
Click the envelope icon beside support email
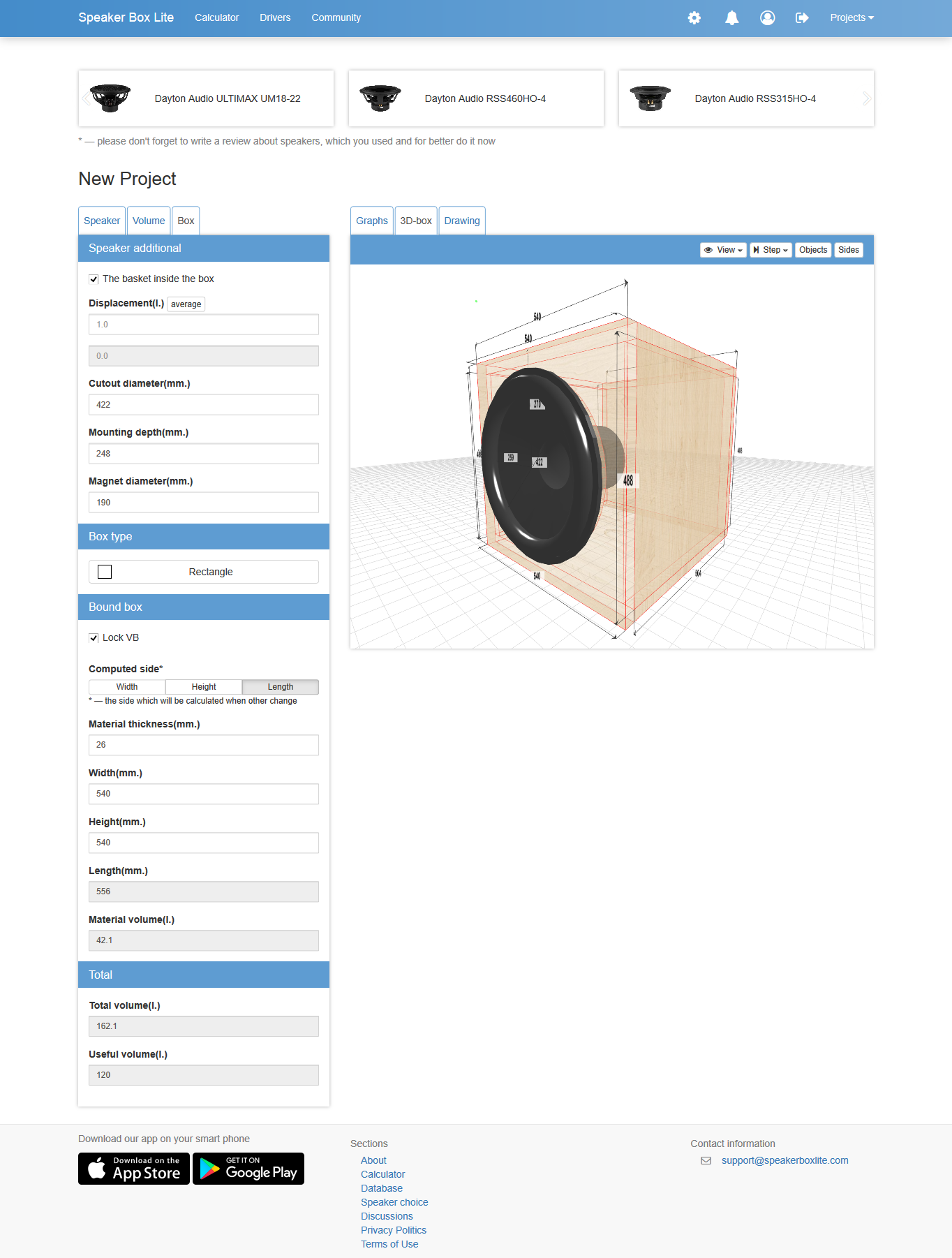tap(706, 1160)
